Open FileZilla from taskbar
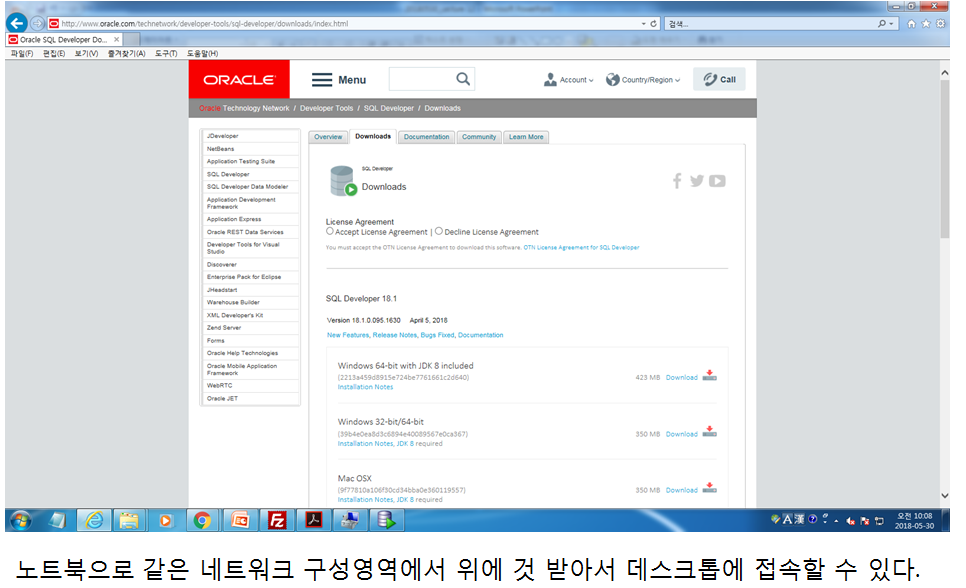 pos(277,520)
